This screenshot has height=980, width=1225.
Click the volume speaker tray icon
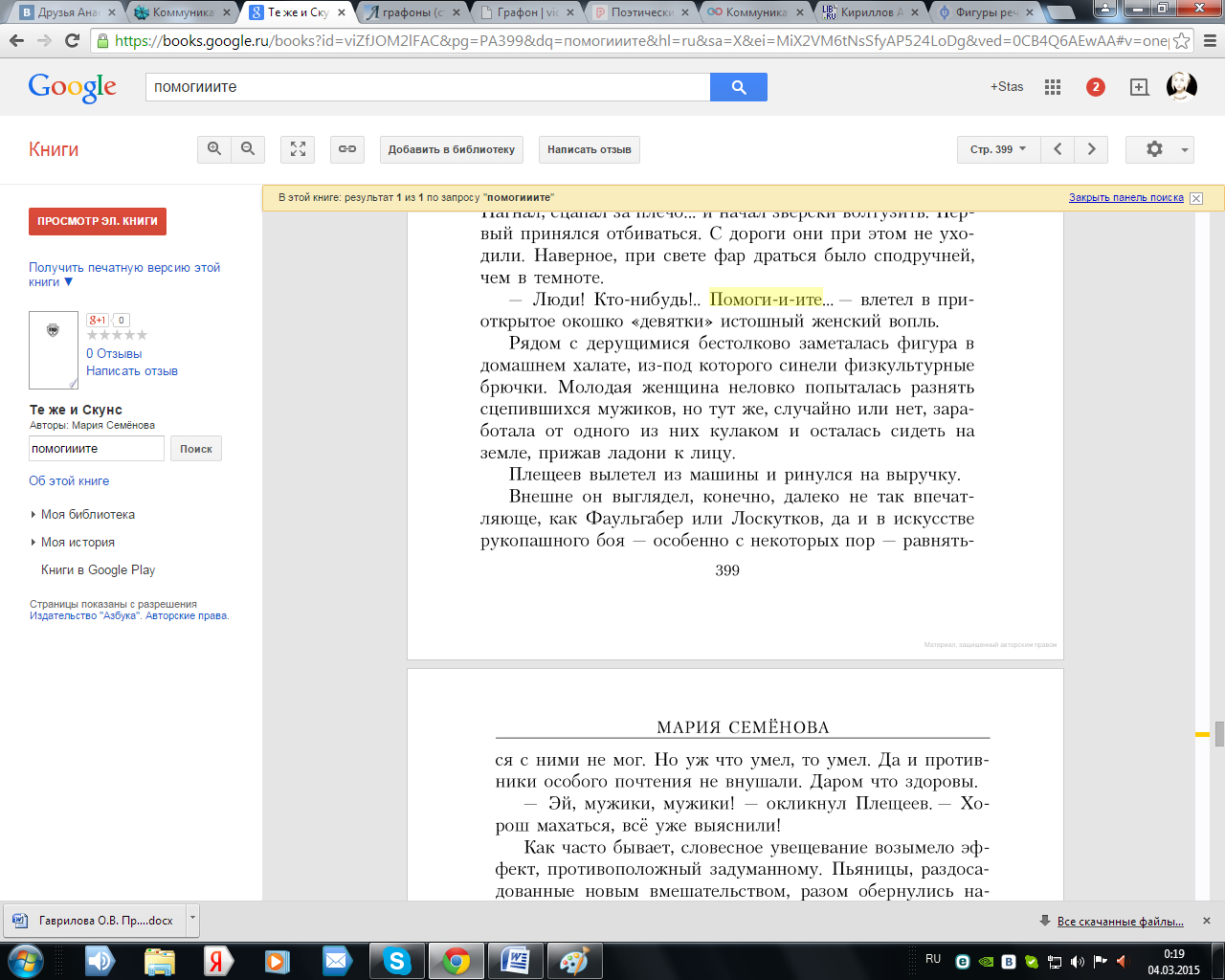pyautogui.click(x=1077, y=962)
